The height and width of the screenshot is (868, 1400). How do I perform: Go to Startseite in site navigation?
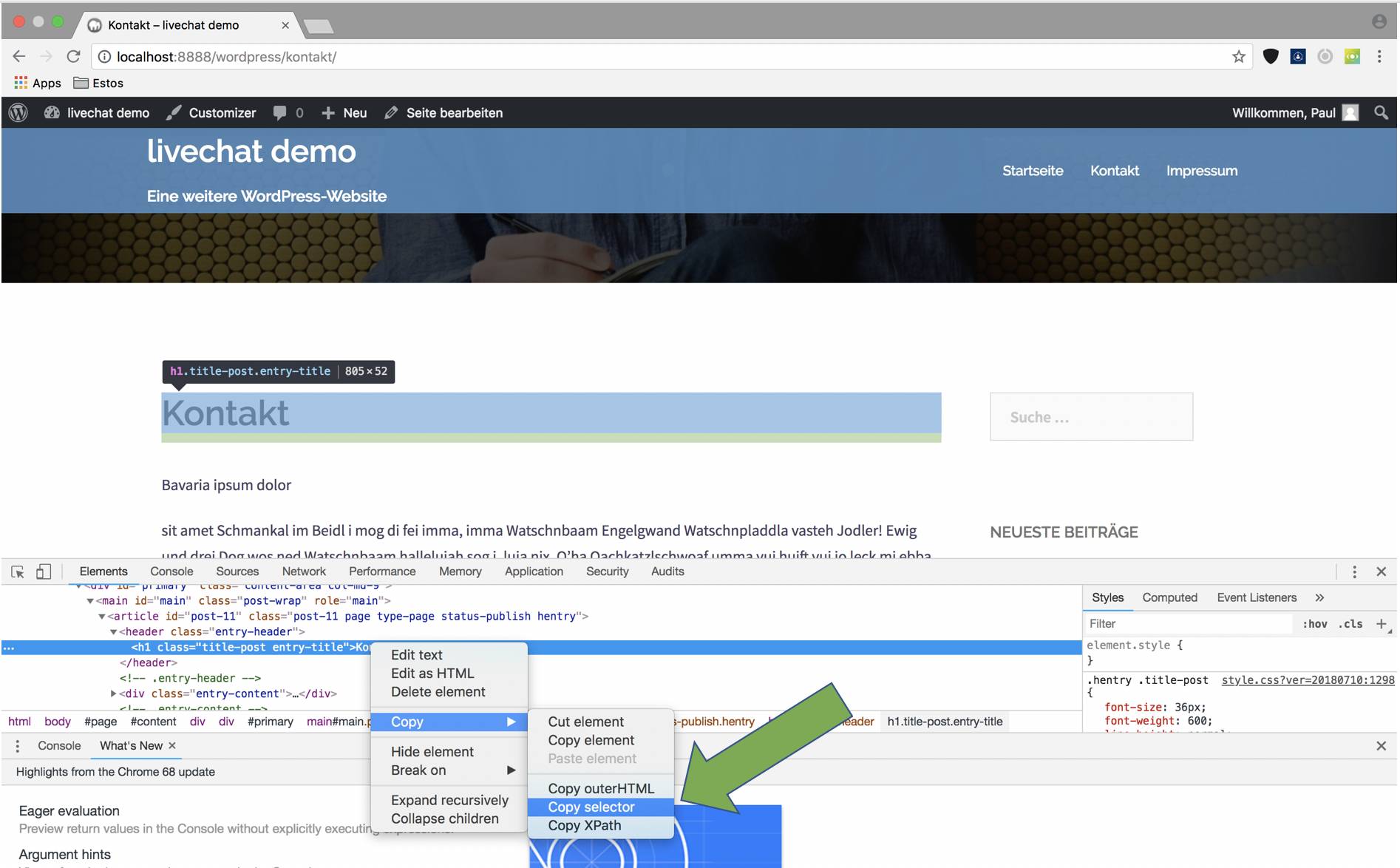(1033, 171)
